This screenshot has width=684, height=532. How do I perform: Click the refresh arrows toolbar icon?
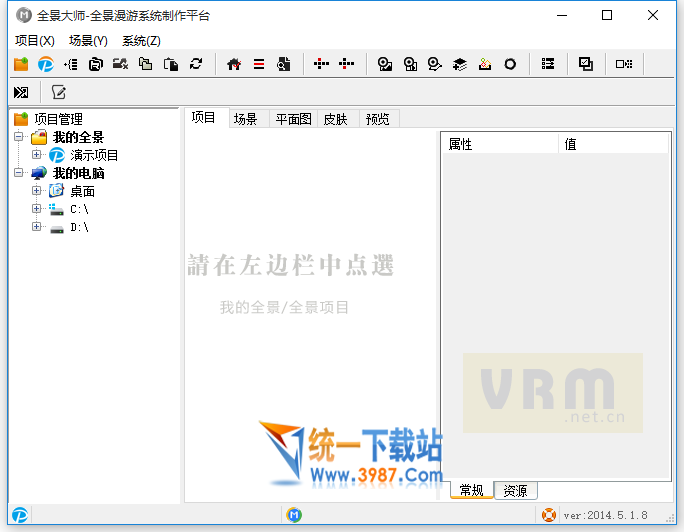pos(196,64)
